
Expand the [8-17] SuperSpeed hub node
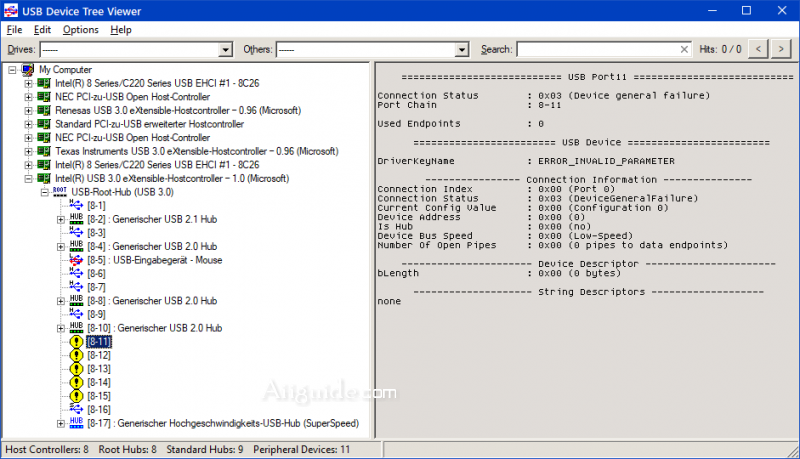(x=60, y=423)
